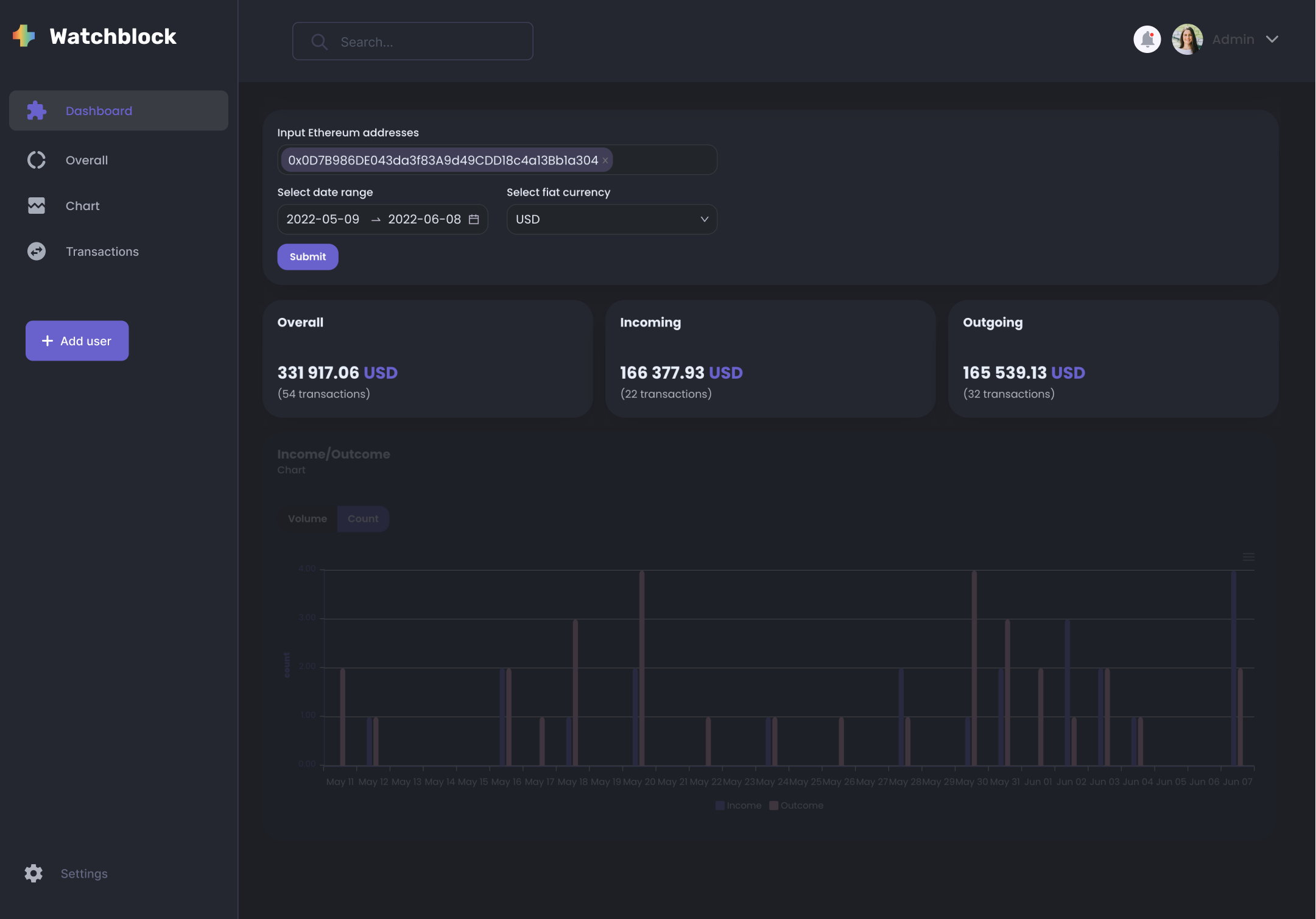1316x919 pixels.
Task: Click the Settings gear icon
Action: point(33,873)
